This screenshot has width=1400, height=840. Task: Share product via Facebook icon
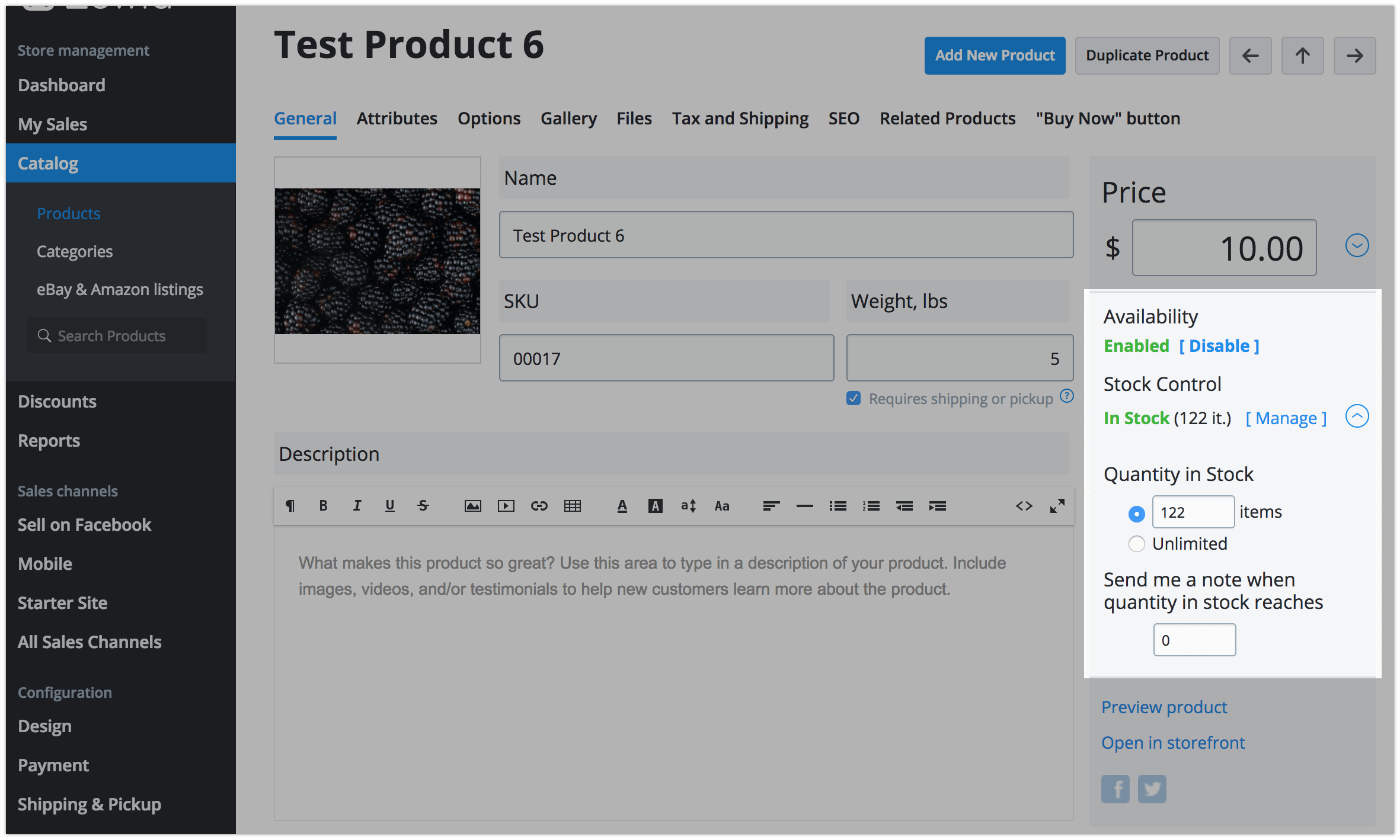tap(1115, 788)
